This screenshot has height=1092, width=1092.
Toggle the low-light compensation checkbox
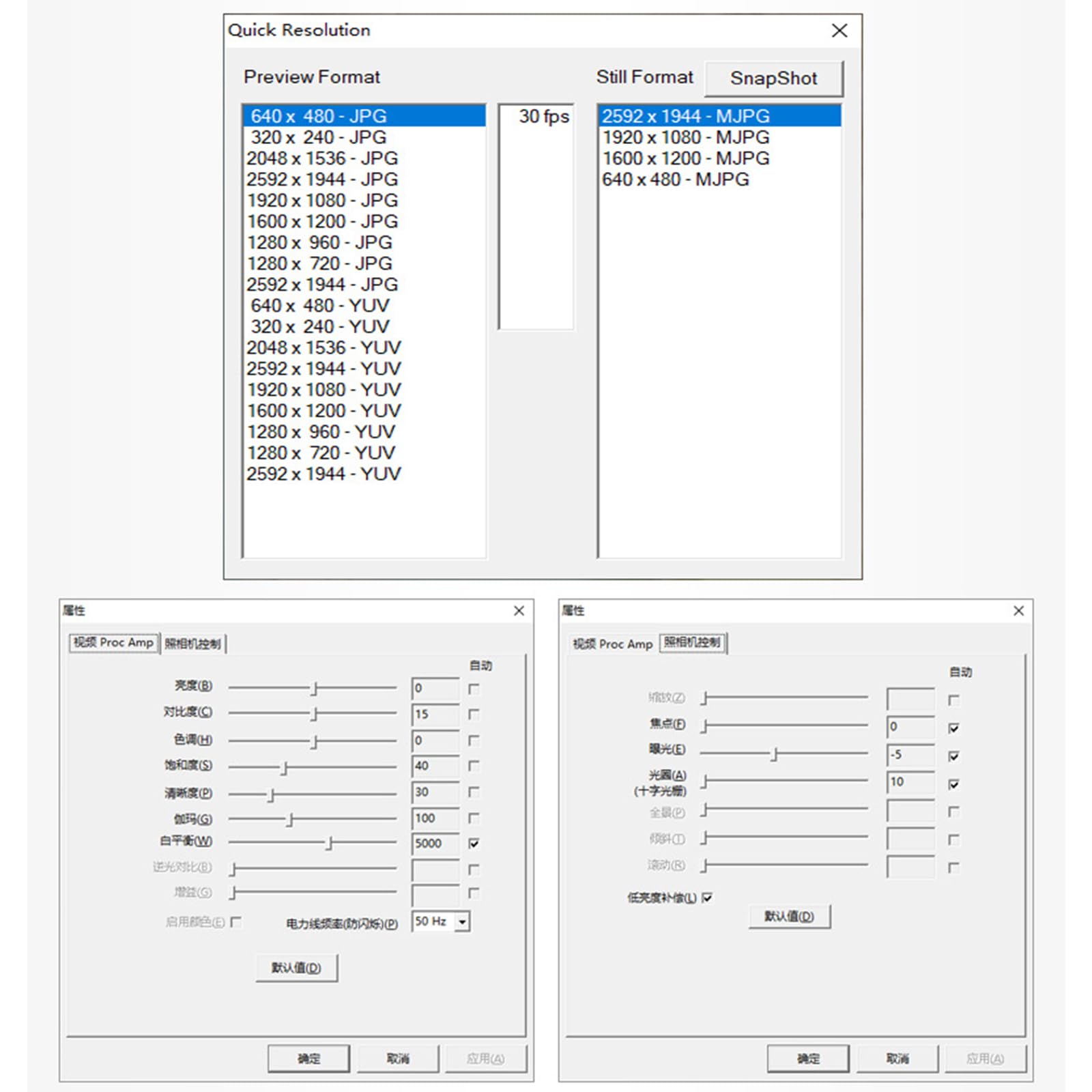click(707, 897)
